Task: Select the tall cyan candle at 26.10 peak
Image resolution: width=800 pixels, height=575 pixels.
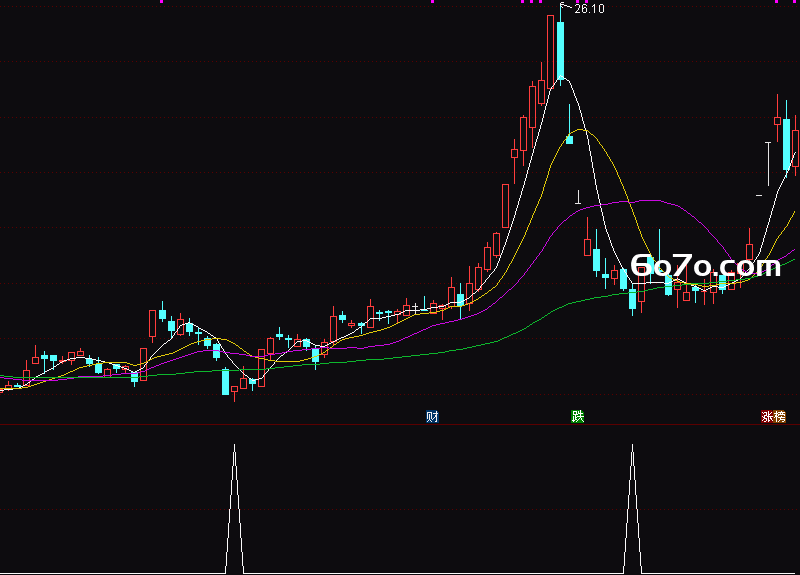Action: click(561, 49)
